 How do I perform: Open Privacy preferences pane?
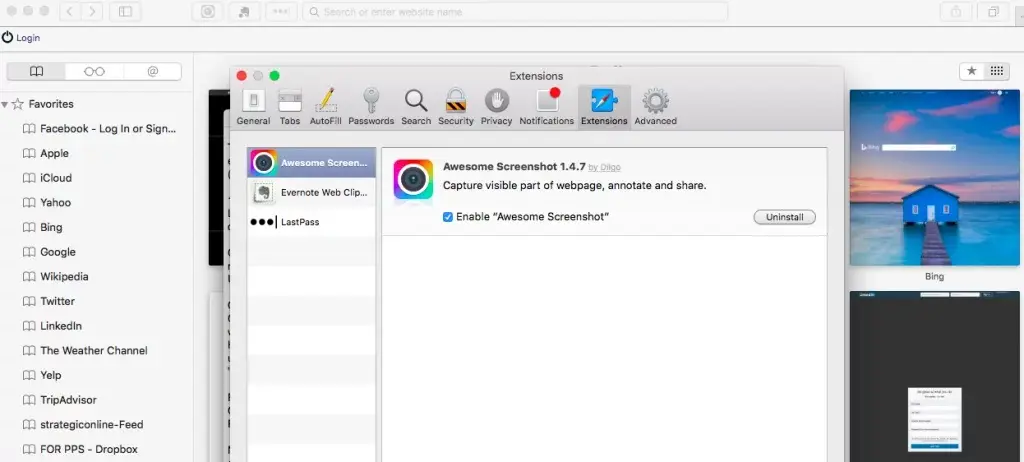tap(496, 107)
